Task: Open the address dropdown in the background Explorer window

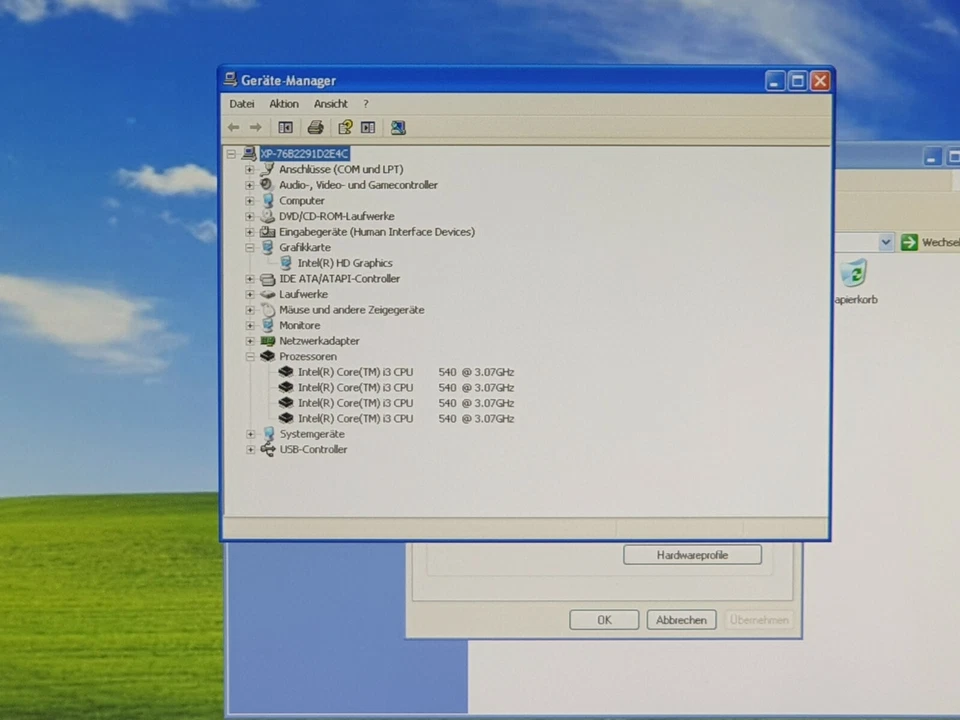Action: [885, 242]
